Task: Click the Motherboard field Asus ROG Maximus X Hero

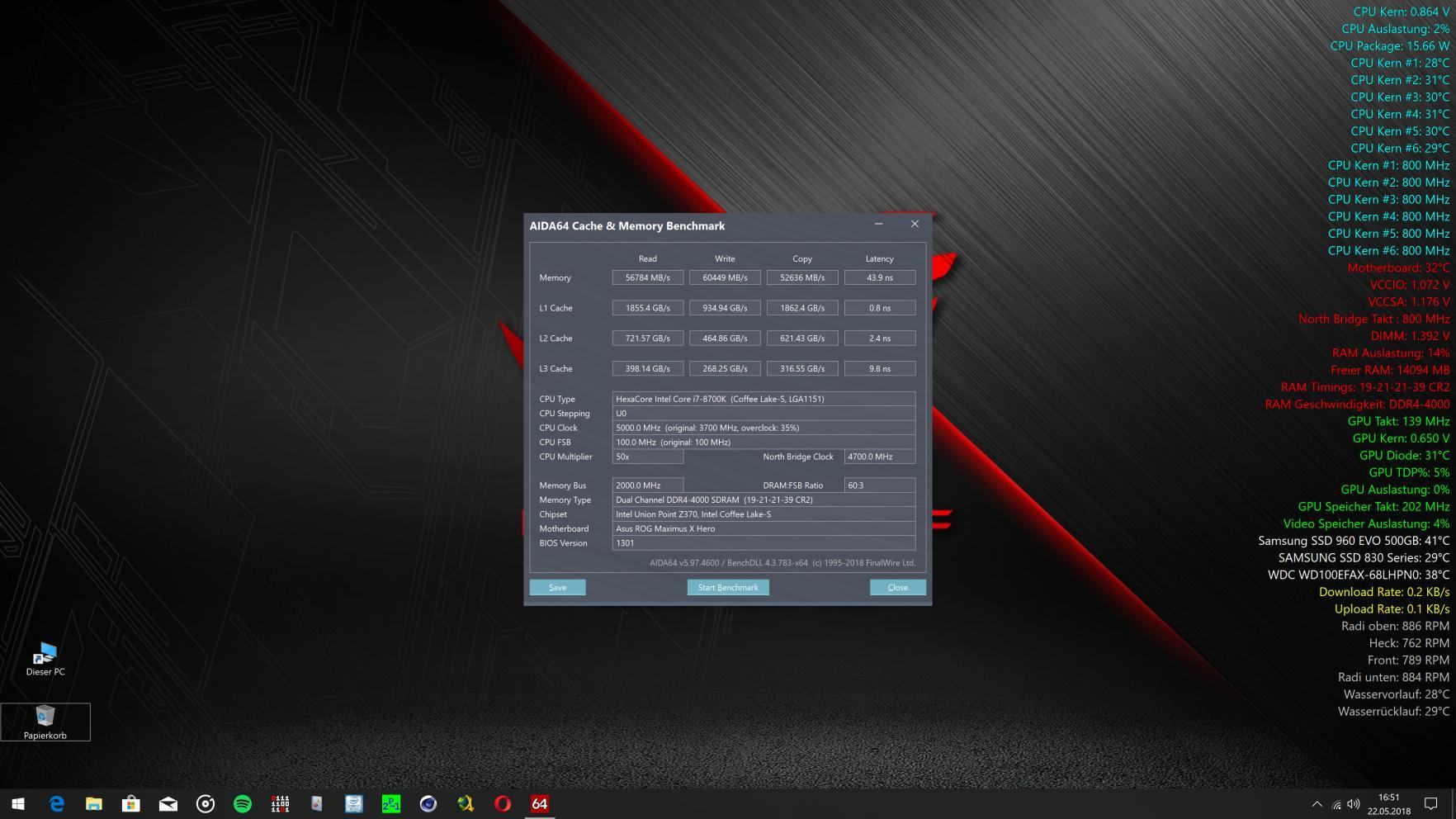Action: click(763, 528)
